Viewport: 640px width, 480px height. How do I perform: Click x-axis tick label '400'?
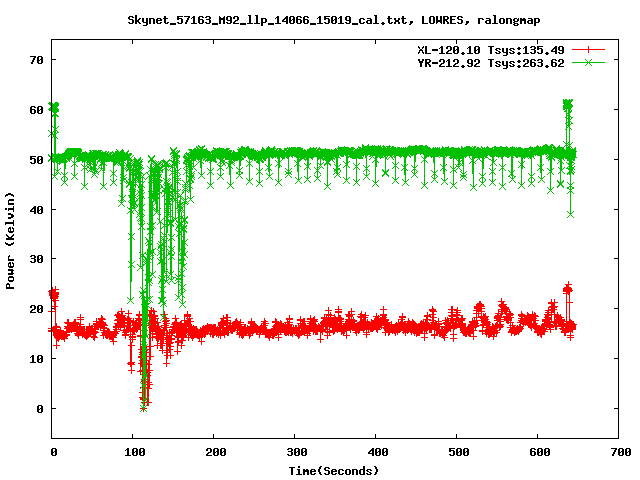click(378, 452)
